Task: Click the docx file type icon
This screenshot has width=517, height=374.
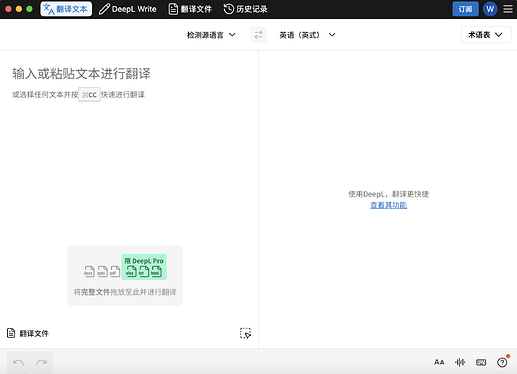Action: (89, 271)
